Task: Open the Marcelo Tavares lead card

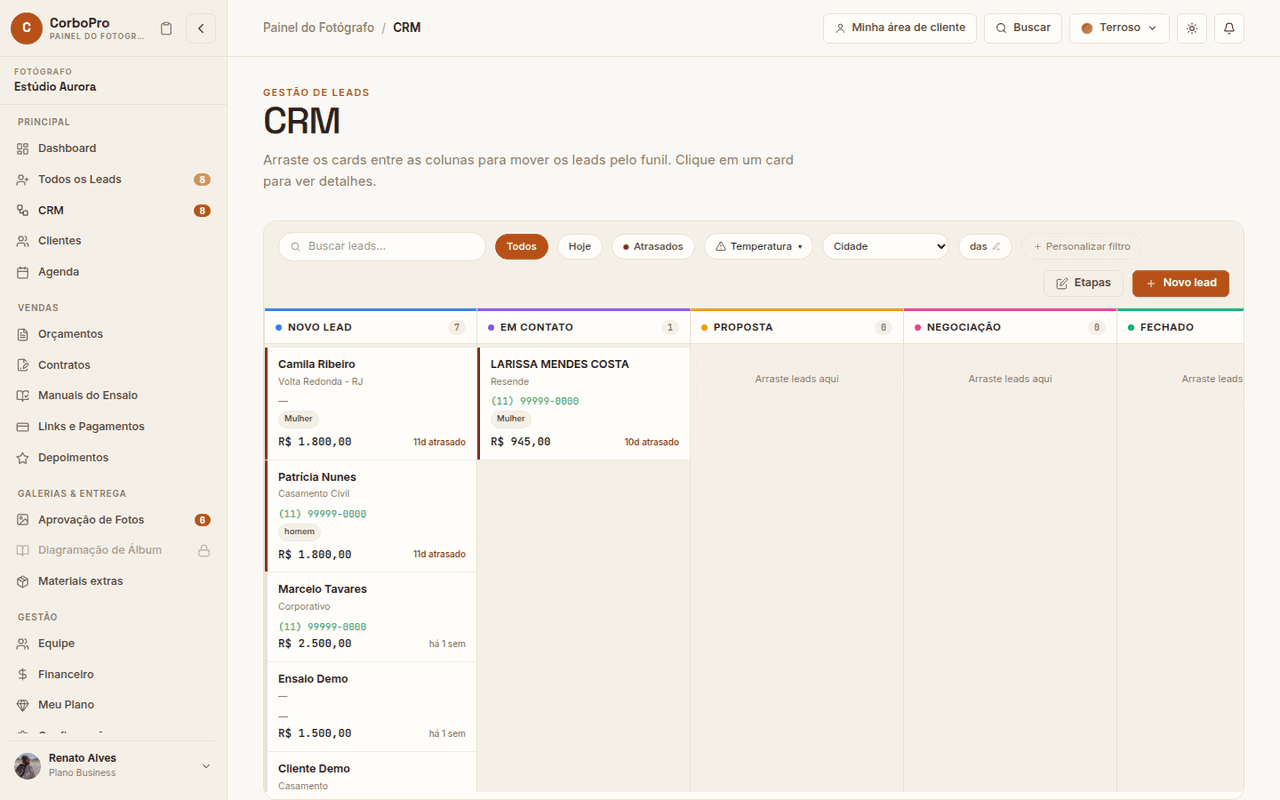Action: pos(371,617)
